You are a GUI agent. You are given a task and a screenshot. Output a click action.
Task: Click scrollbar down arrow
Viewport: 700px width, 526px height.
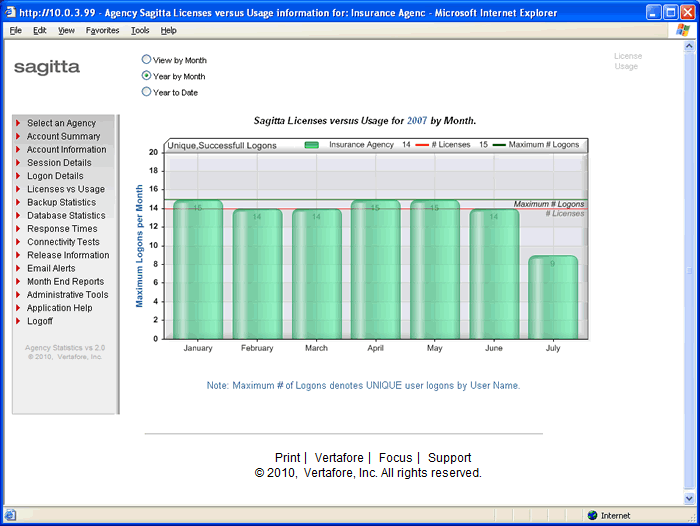[689, 498]
